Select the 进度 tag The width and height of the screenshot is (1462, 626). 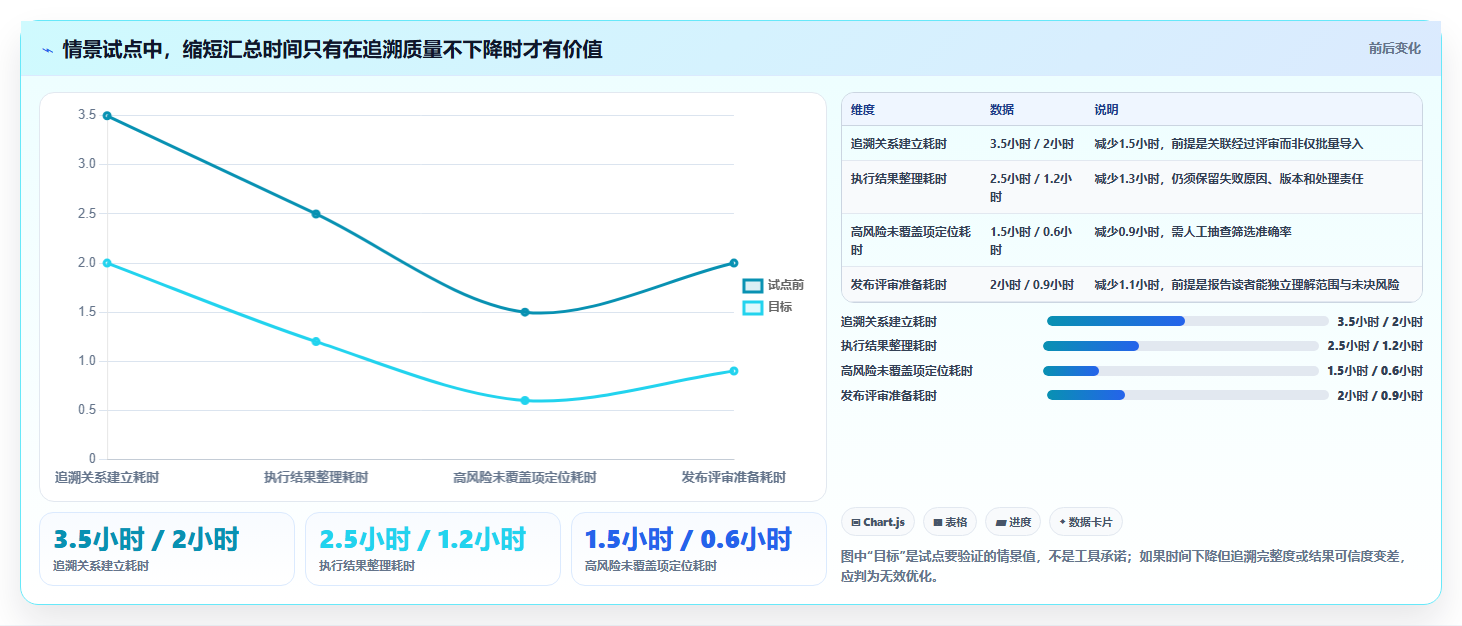point(1013,522)
